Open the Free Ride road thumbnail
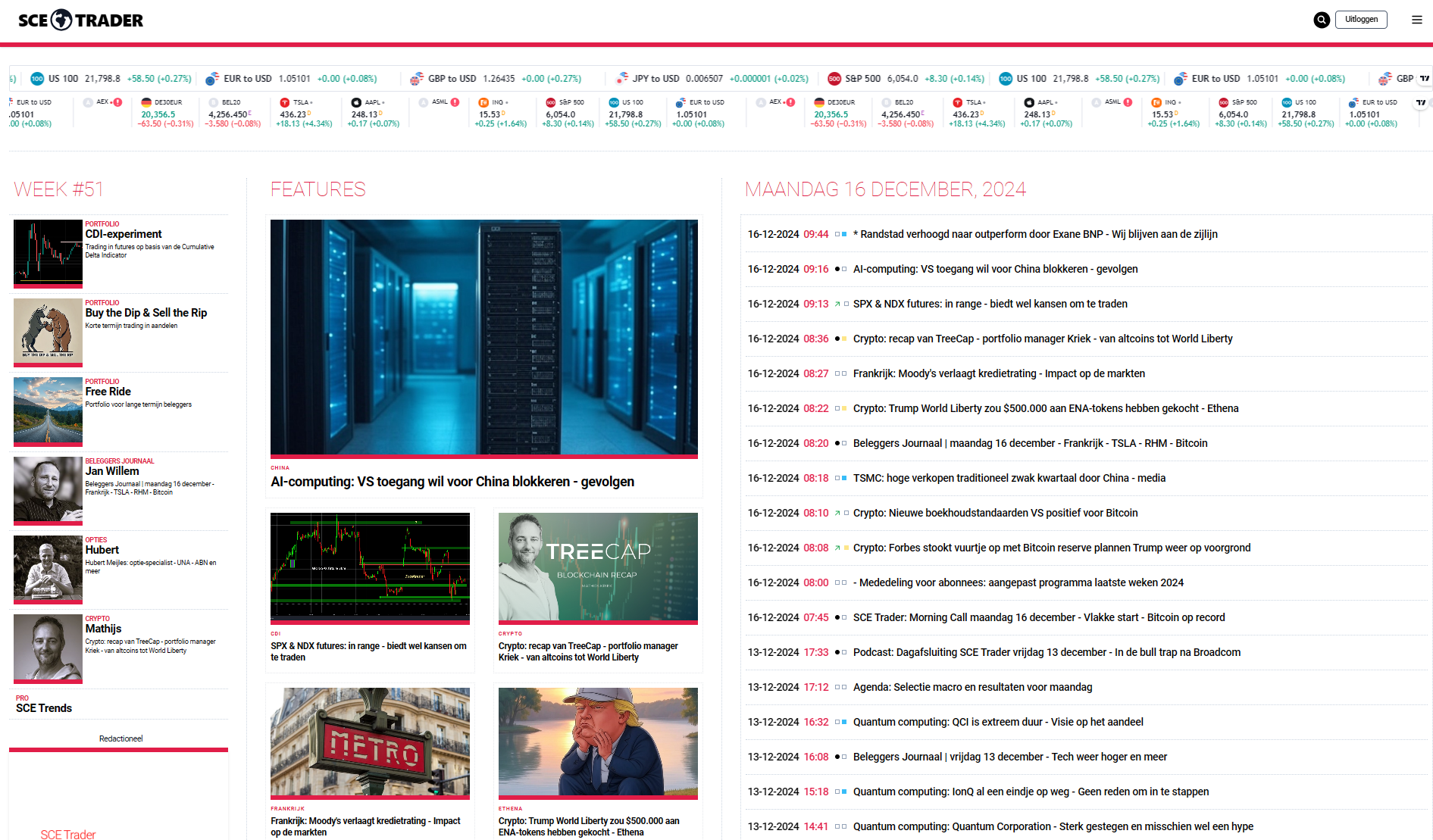1433x840 pixels. pyautogui.click(x=48, y=411)
